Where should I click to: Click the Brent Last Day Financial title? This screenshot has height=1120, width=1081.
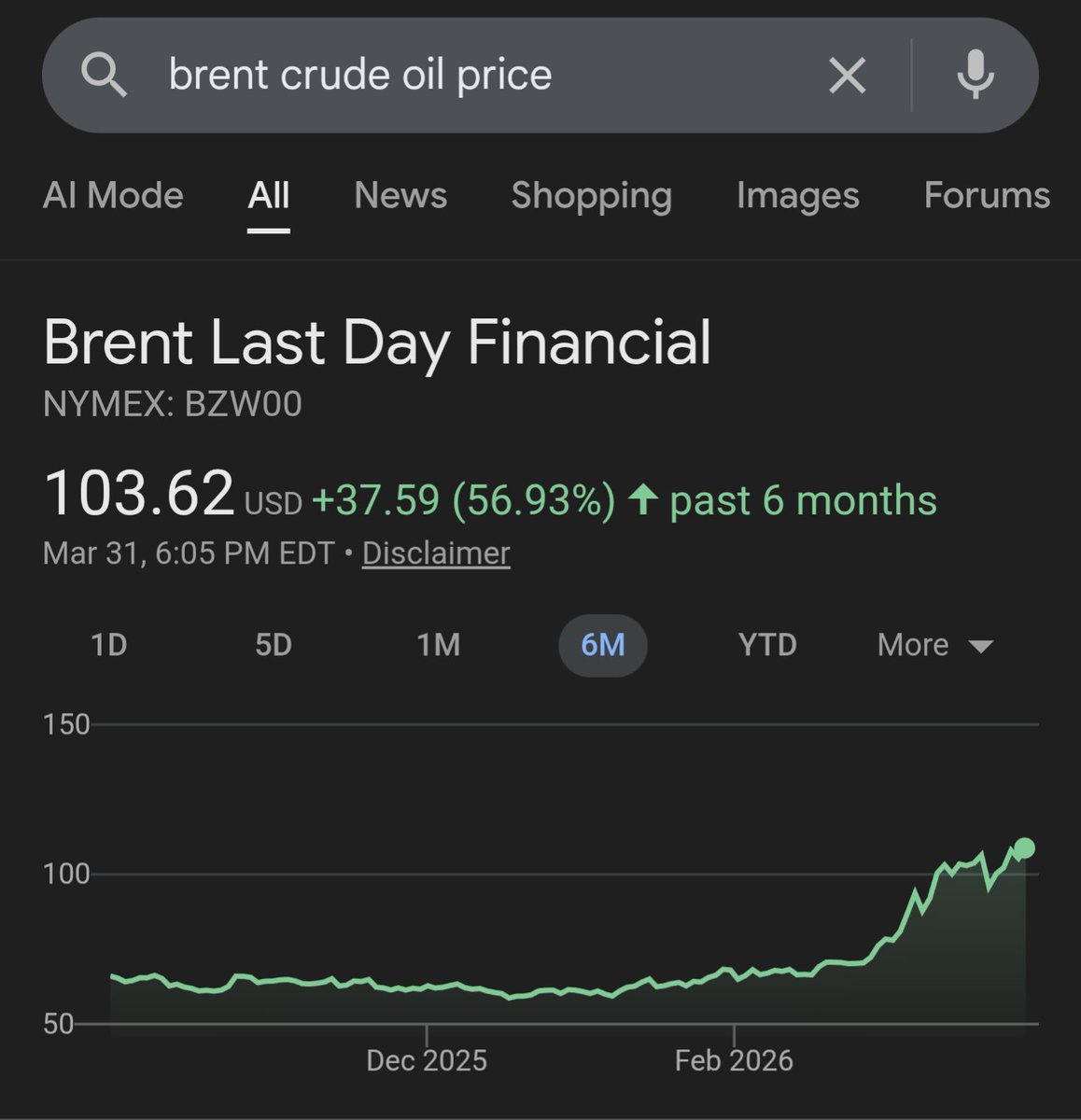377,342
